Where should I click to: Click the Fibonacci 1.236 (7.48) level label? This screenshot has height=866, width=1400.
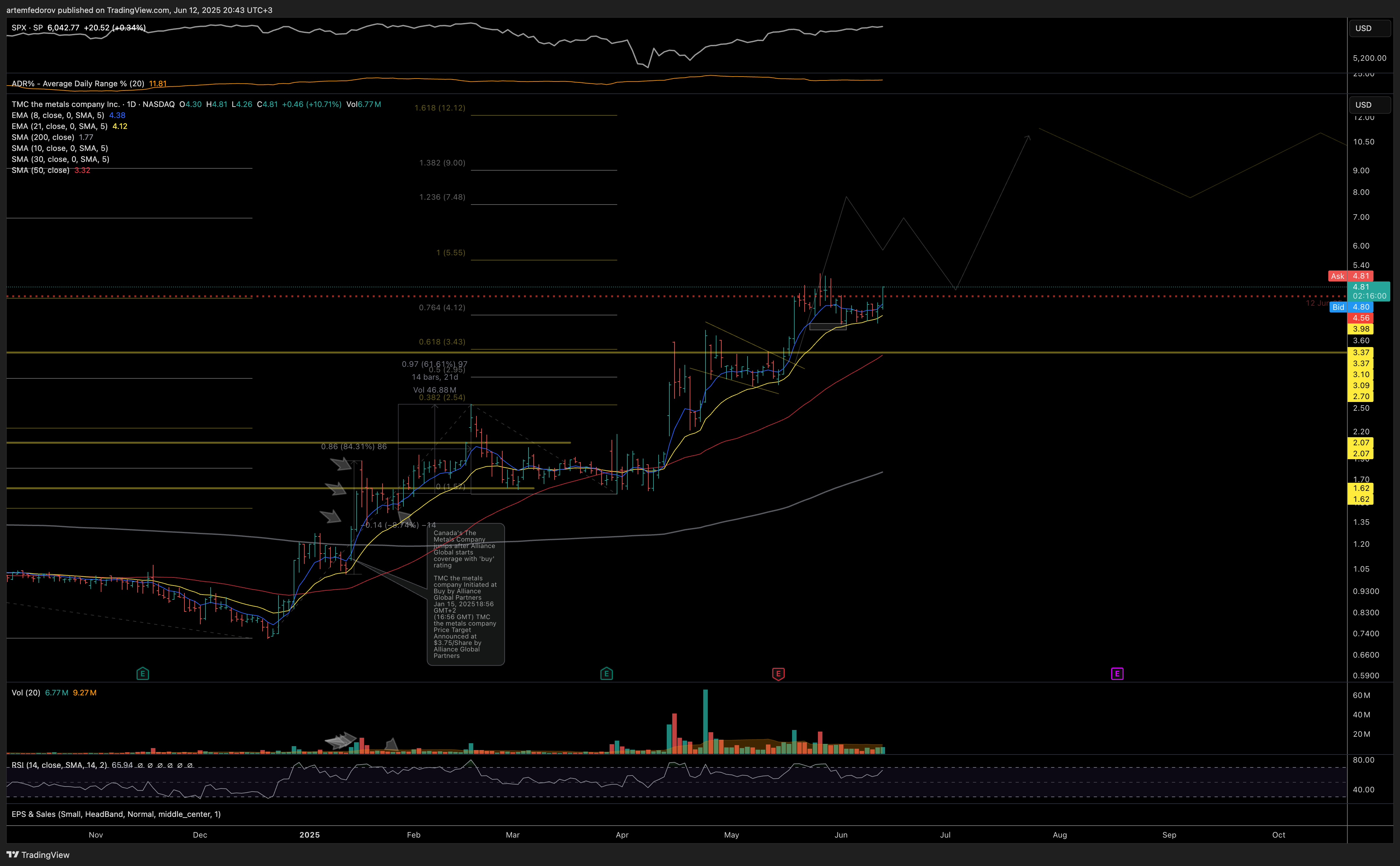[442, 197]
